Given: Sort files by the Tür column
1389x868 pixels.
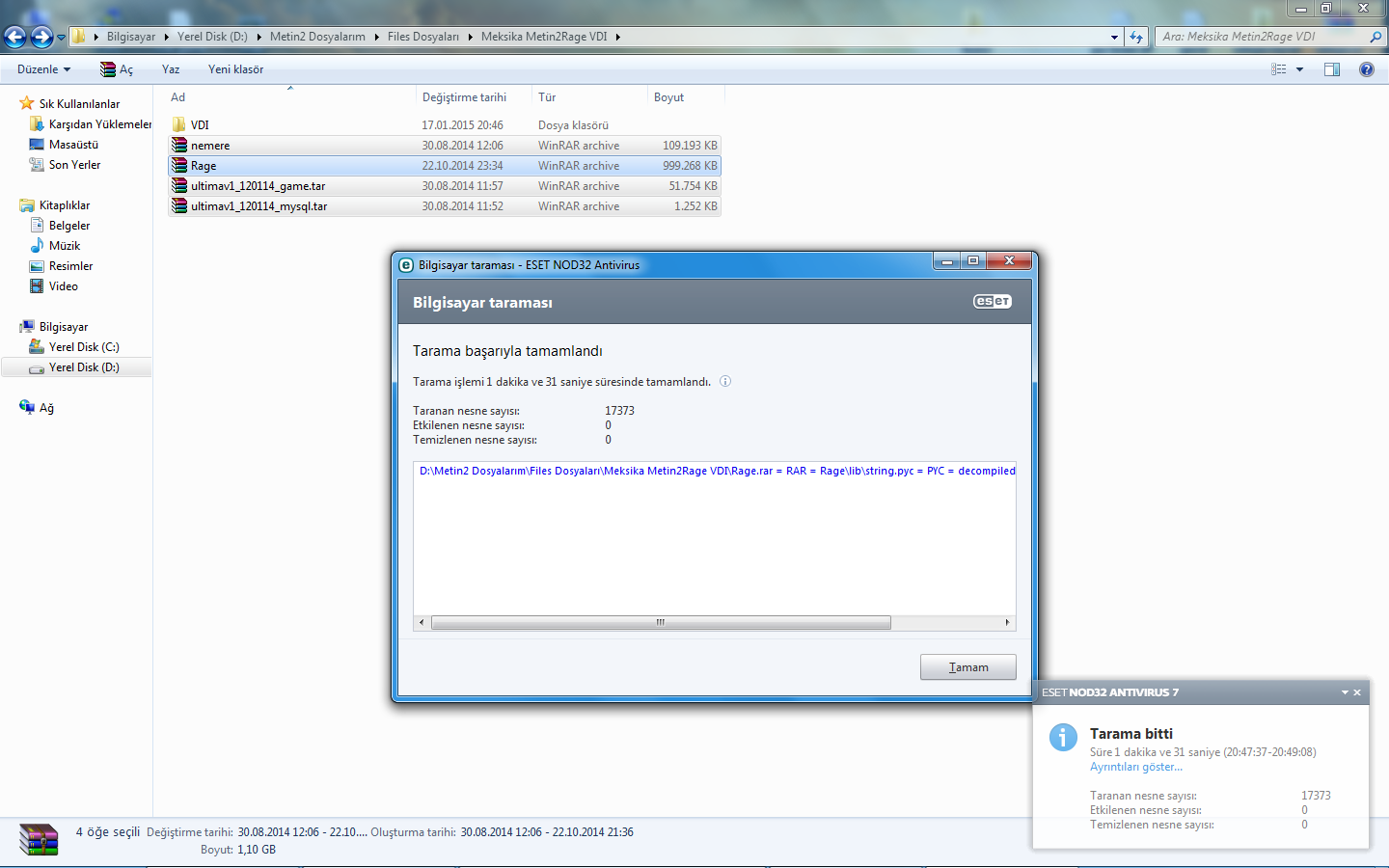Looking at the screenshot, I should [x=589, y=97].
